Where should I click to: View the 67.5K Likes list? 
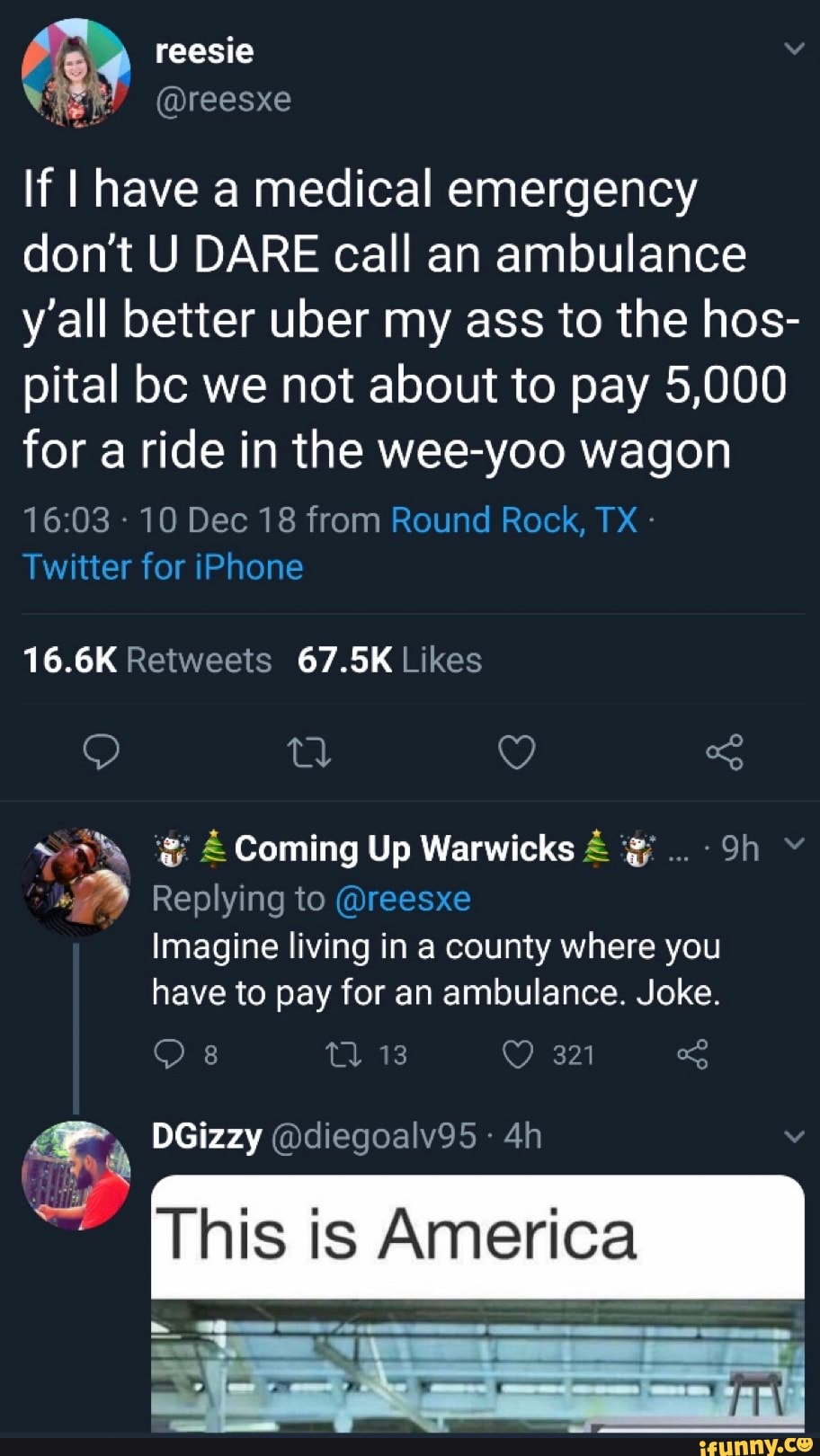[389, 660]
